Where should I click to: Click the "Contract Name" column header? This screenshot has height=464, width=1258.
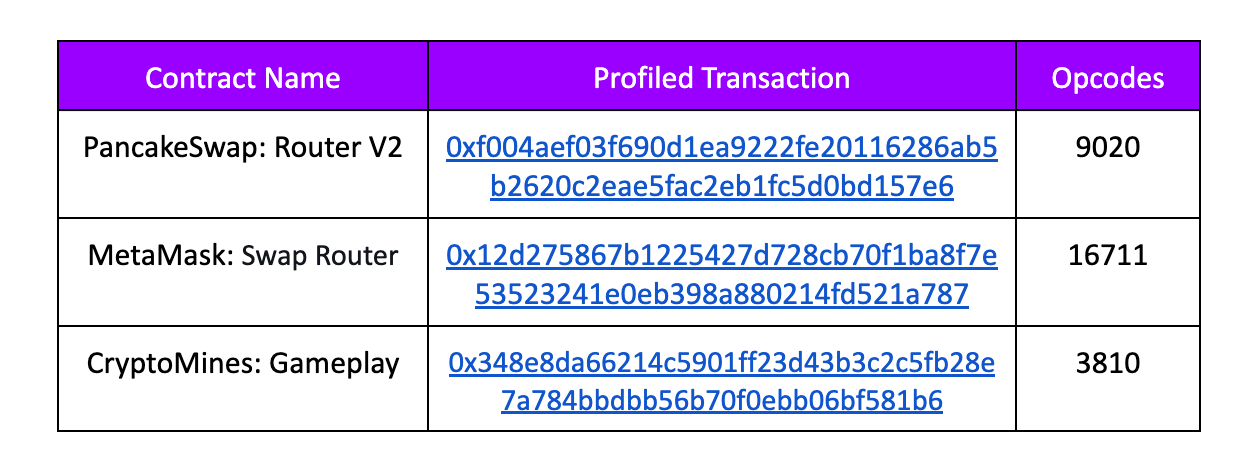243,78
